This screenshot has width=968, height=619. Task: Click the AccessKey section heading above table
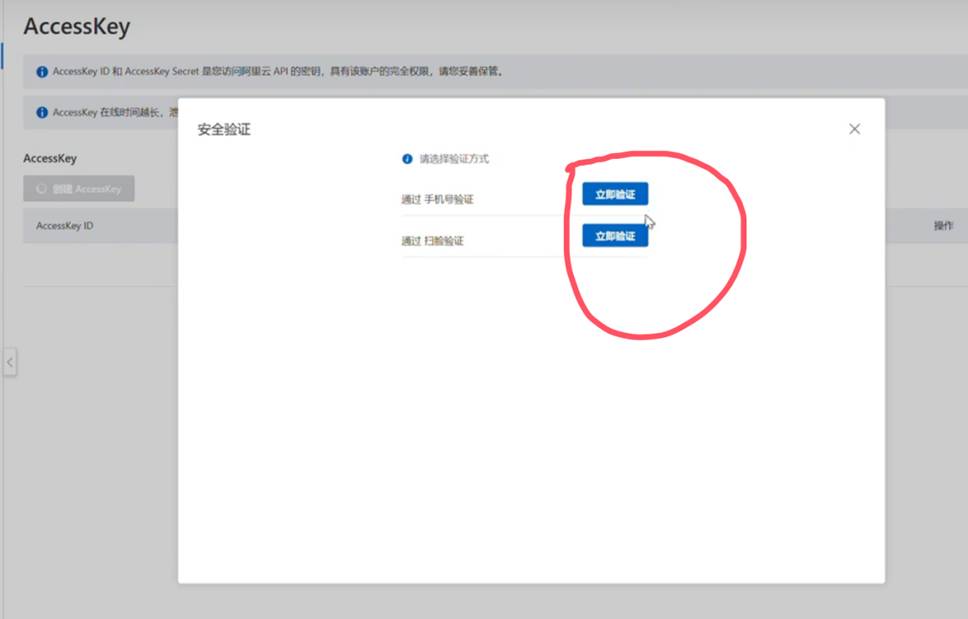pos(50,158)
